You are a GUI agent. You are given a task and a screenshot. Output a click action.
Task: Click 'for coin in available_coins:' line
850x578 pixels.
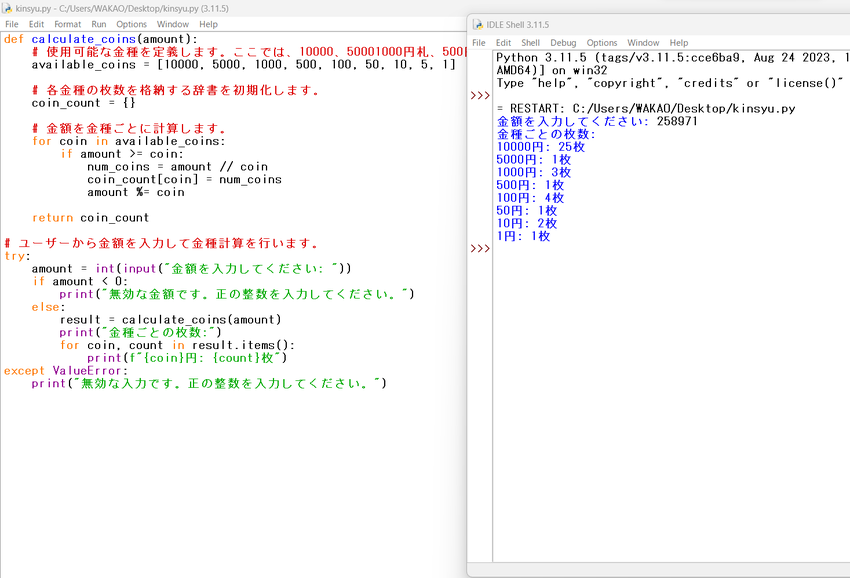pyautogui.click(x=128, y=141)
